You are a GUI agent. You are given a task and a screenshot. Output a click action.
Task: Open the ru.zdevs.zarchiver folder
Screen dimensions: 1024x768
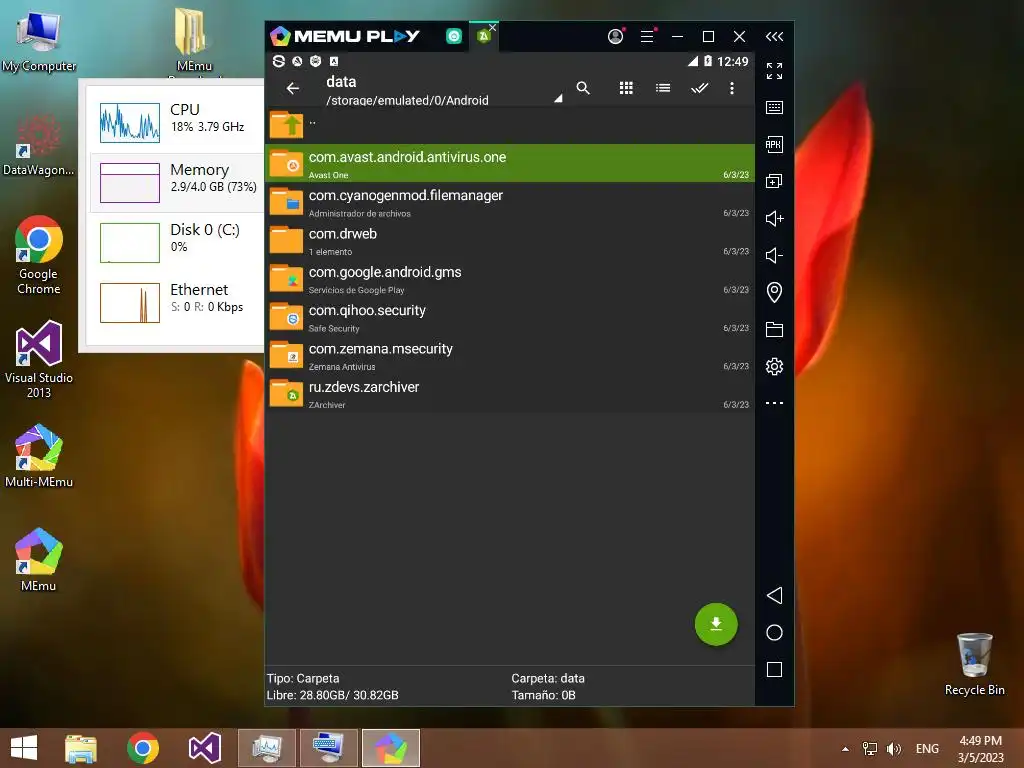coord(510,393)
